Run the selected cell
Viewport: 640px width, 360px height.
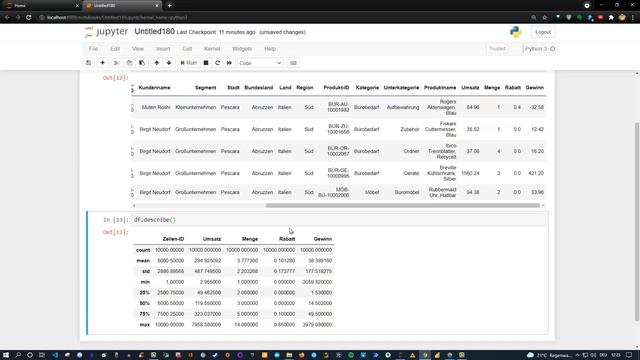pos(189,63)
